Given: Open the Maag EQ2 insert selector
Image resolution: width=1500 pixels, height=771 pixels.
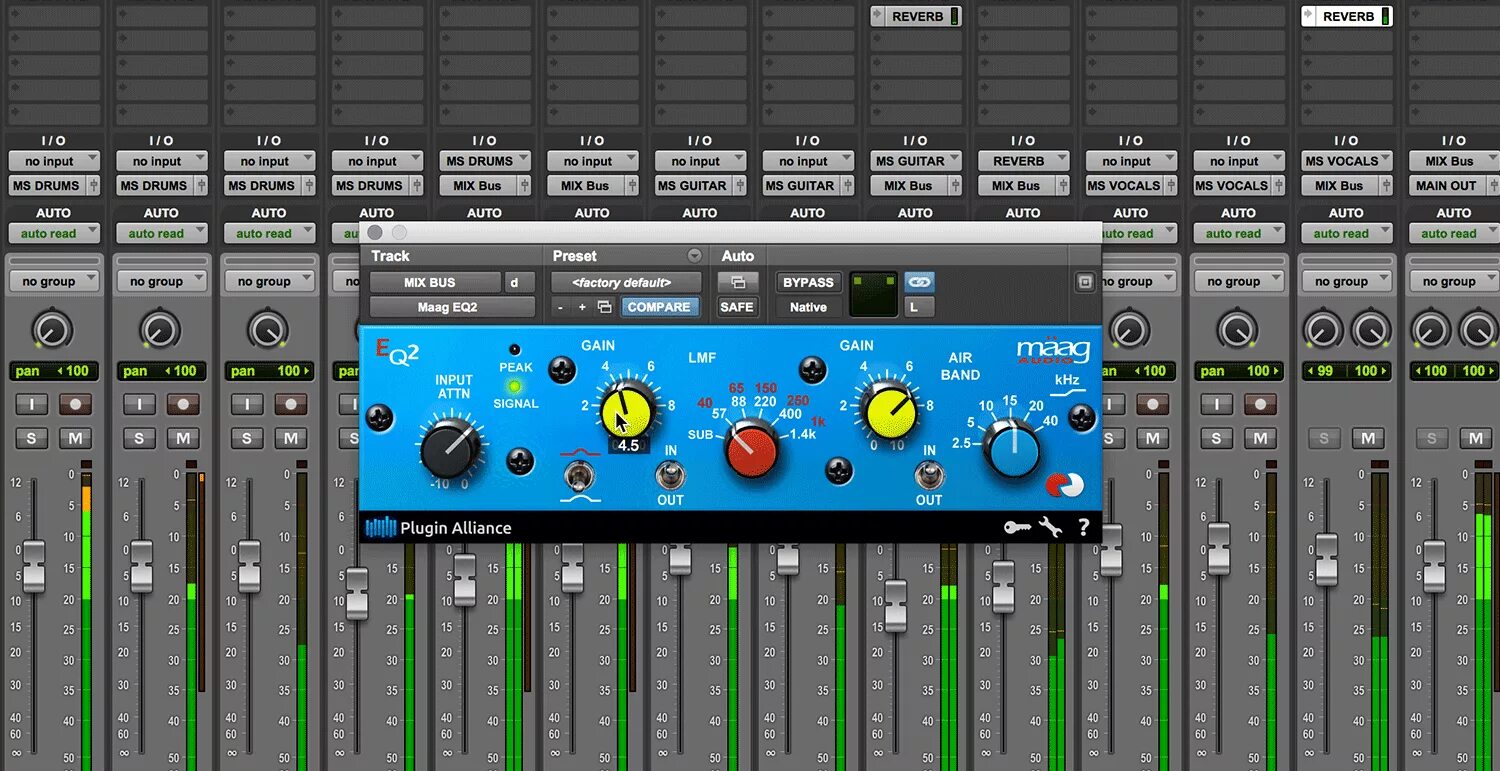Looking at the screenshot, I should coord(452,307).
